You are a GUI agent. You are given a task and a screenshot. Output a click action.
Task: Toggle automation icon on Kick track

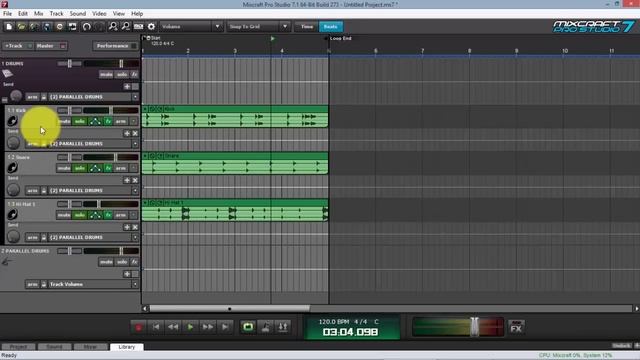(x=95, y=121)
